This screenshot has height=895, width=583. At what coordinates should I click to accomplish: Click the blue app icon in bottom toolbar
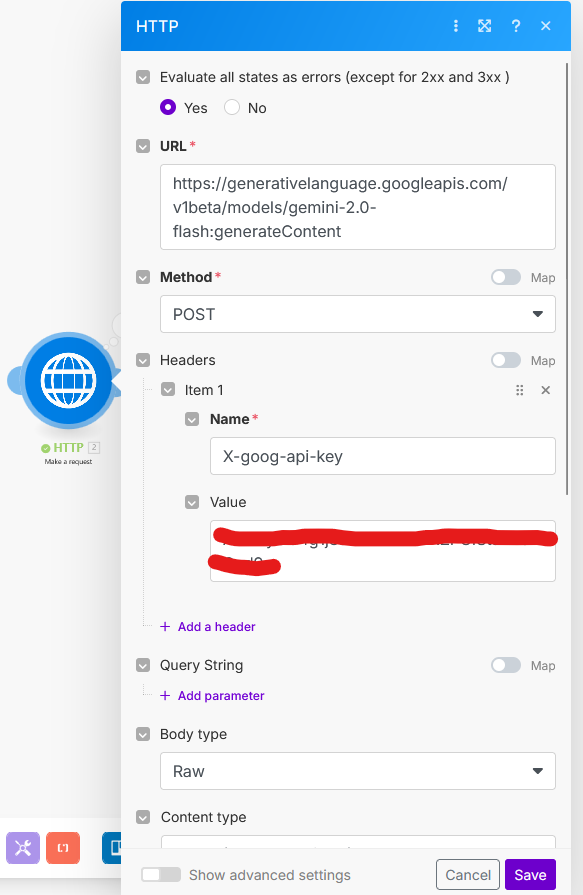click(x=112, y=848)
